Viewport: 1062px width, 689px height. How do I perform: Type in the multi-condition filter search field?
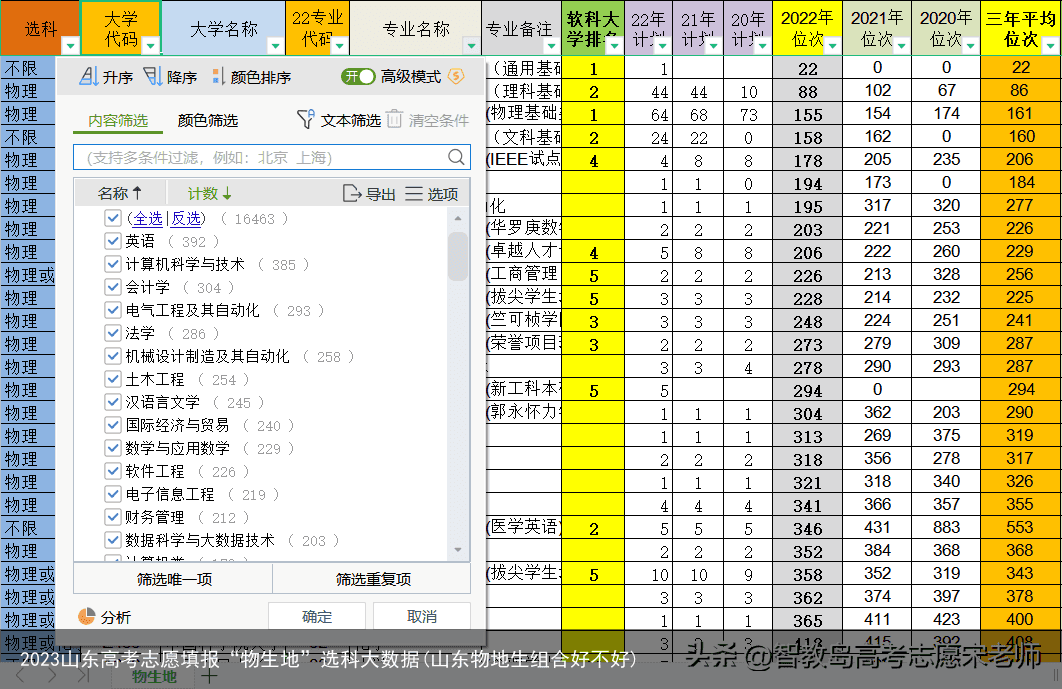pos(270,156)
